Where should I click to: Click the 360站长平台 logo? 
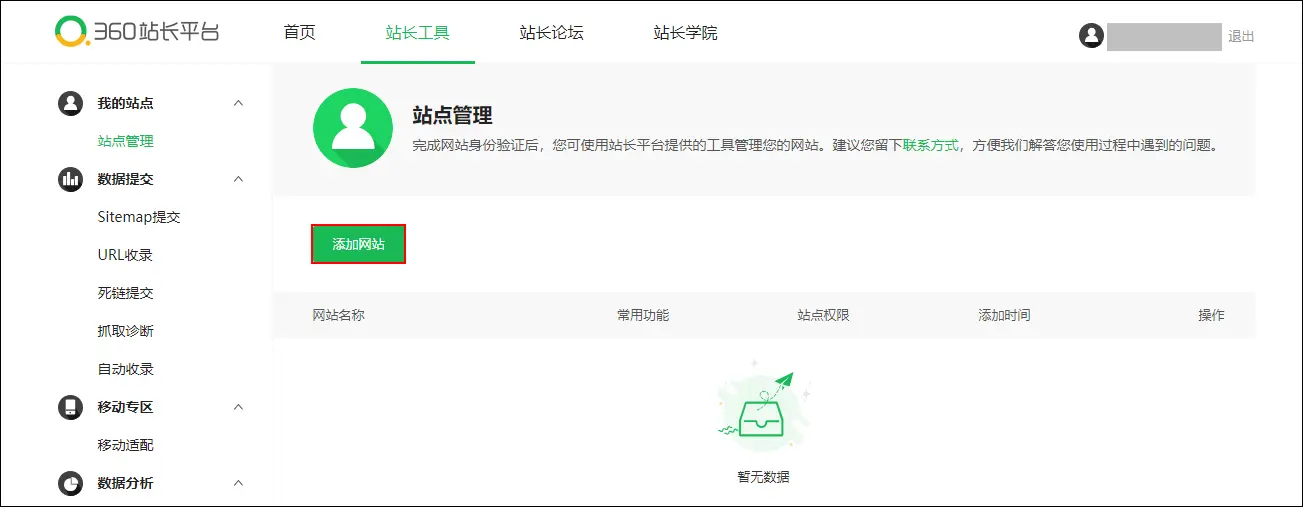(137, 32)
